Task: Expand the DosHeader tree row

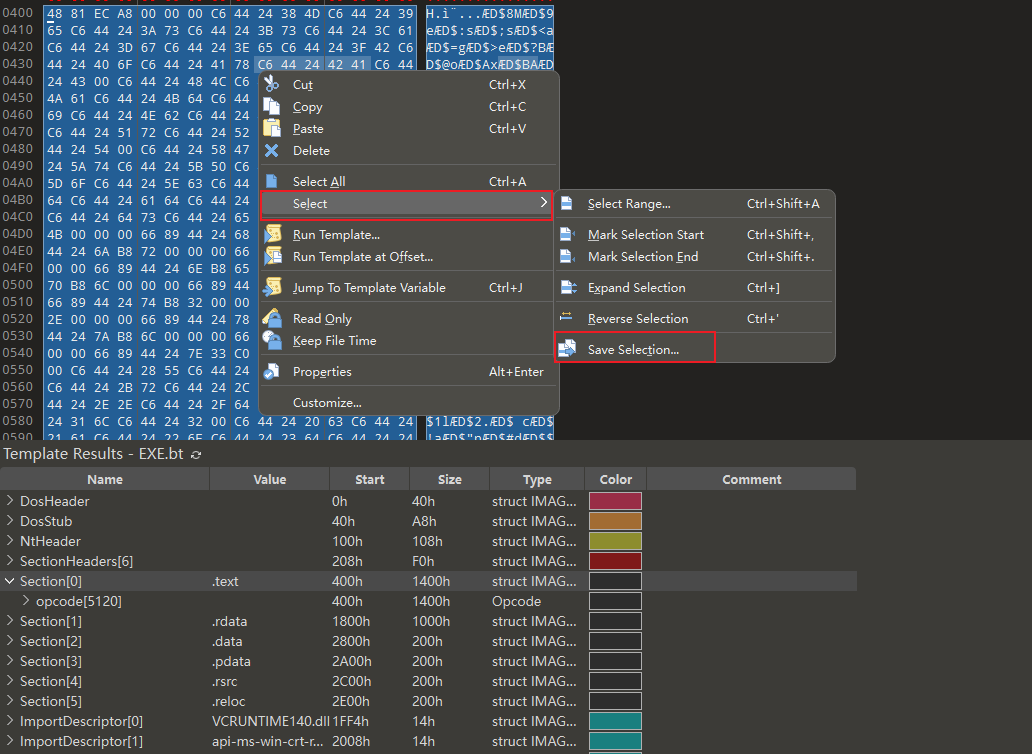Action: coord(10,501)
